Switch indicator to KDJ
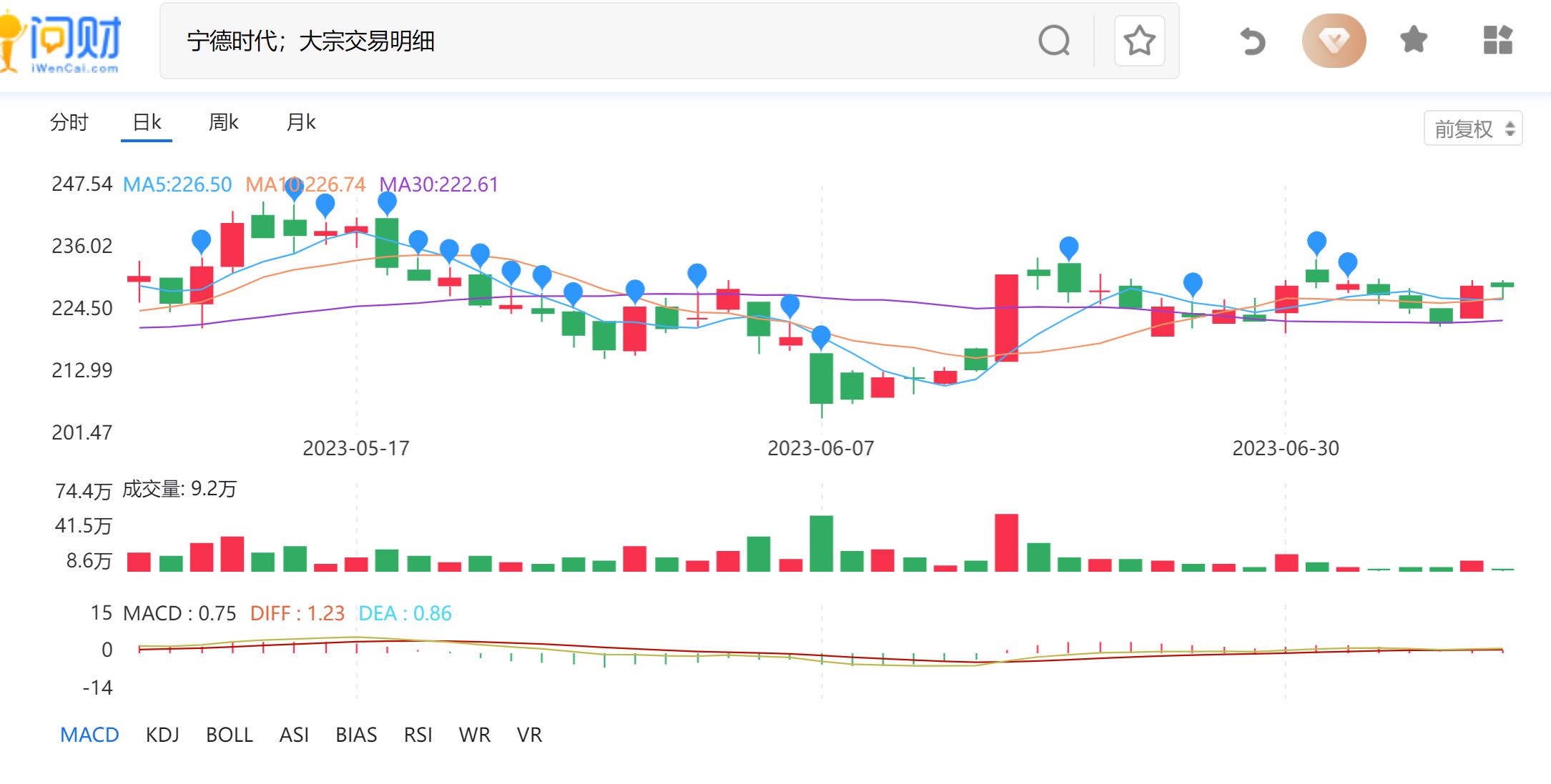The height and width of the screenshot is (784, 1551). pyautogui.click(x=162, y=735)
